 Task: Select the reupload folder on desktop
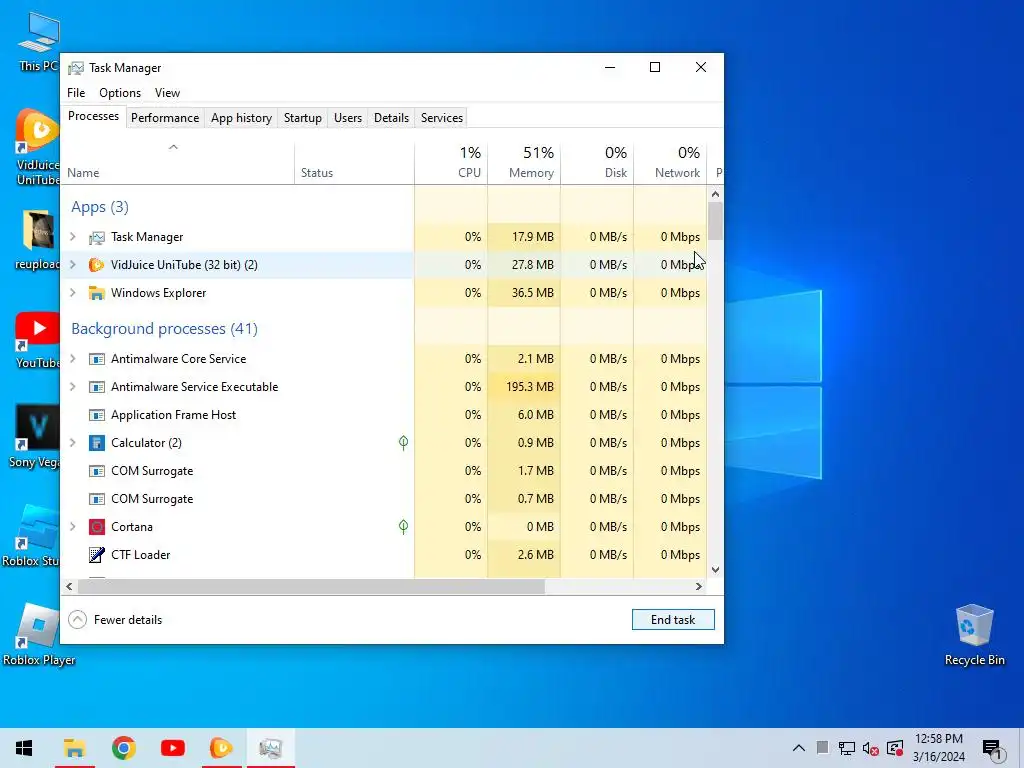tap(38, 240)
